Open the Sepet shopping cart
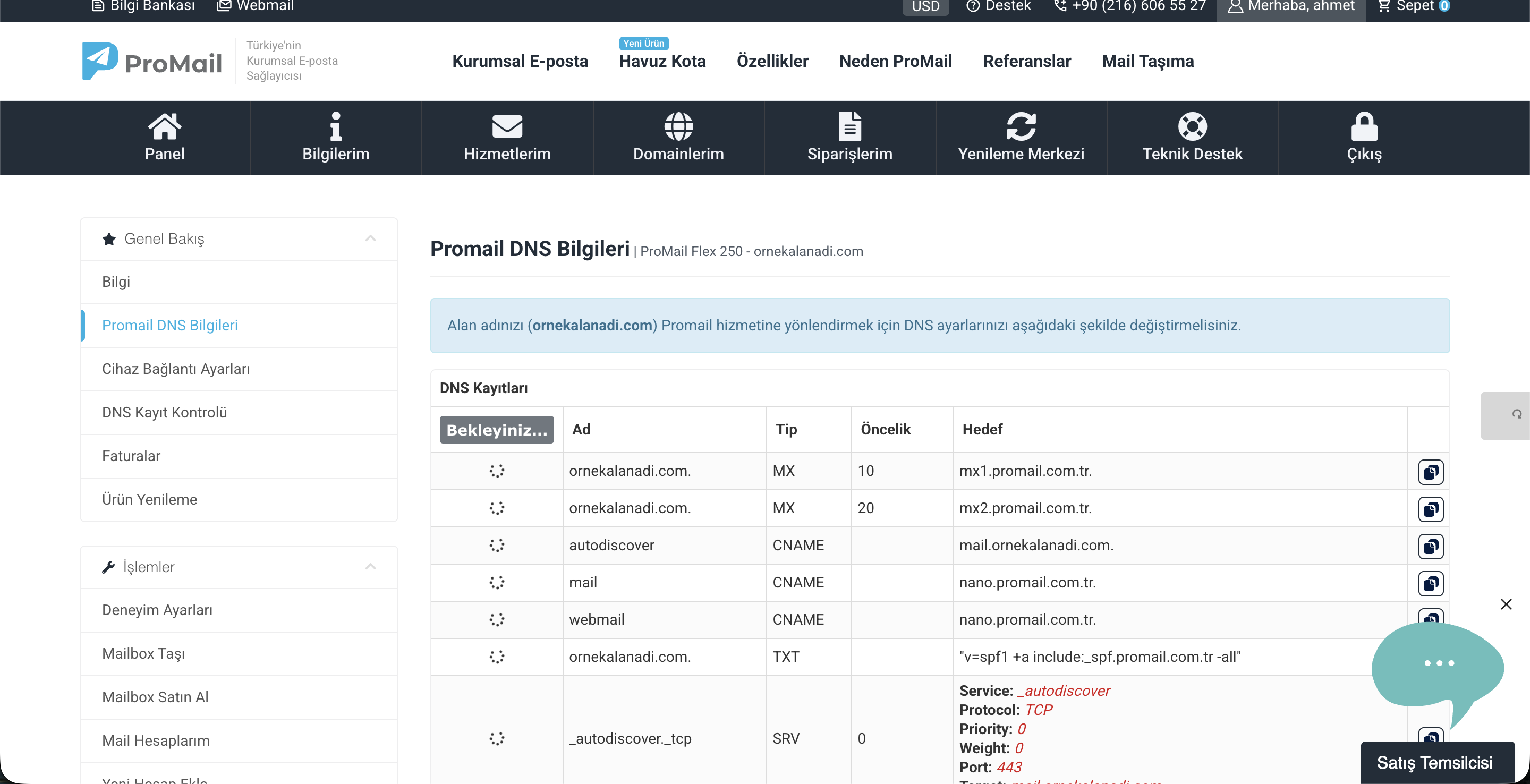Image resolution: width=1530 pixels, height=784 pixels. coord(1414,6)
